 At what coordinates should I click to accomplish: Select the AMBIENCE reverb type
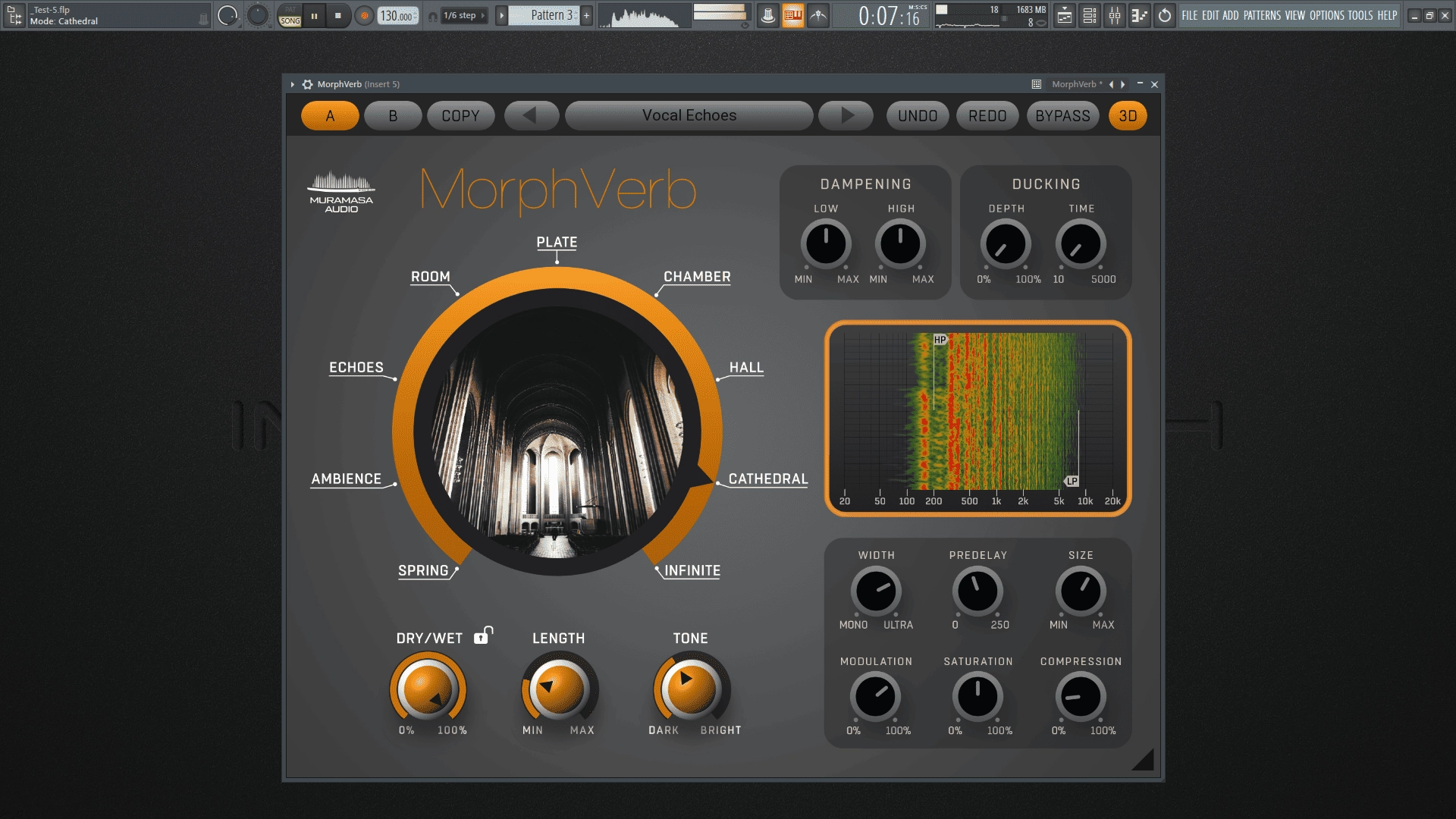[346, 479]
